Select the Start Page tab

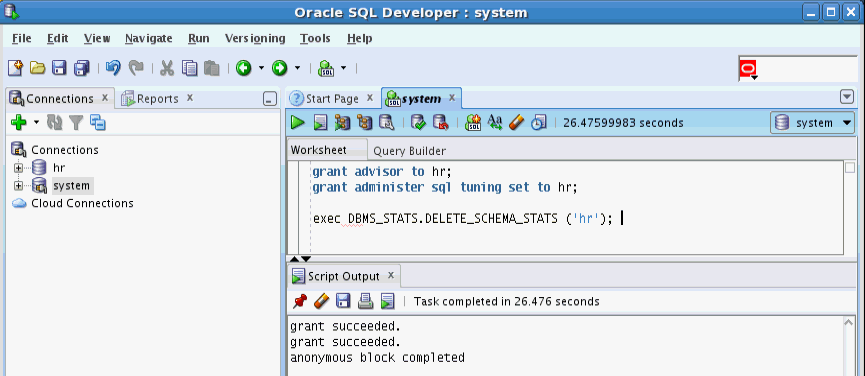tap(332, 99)
